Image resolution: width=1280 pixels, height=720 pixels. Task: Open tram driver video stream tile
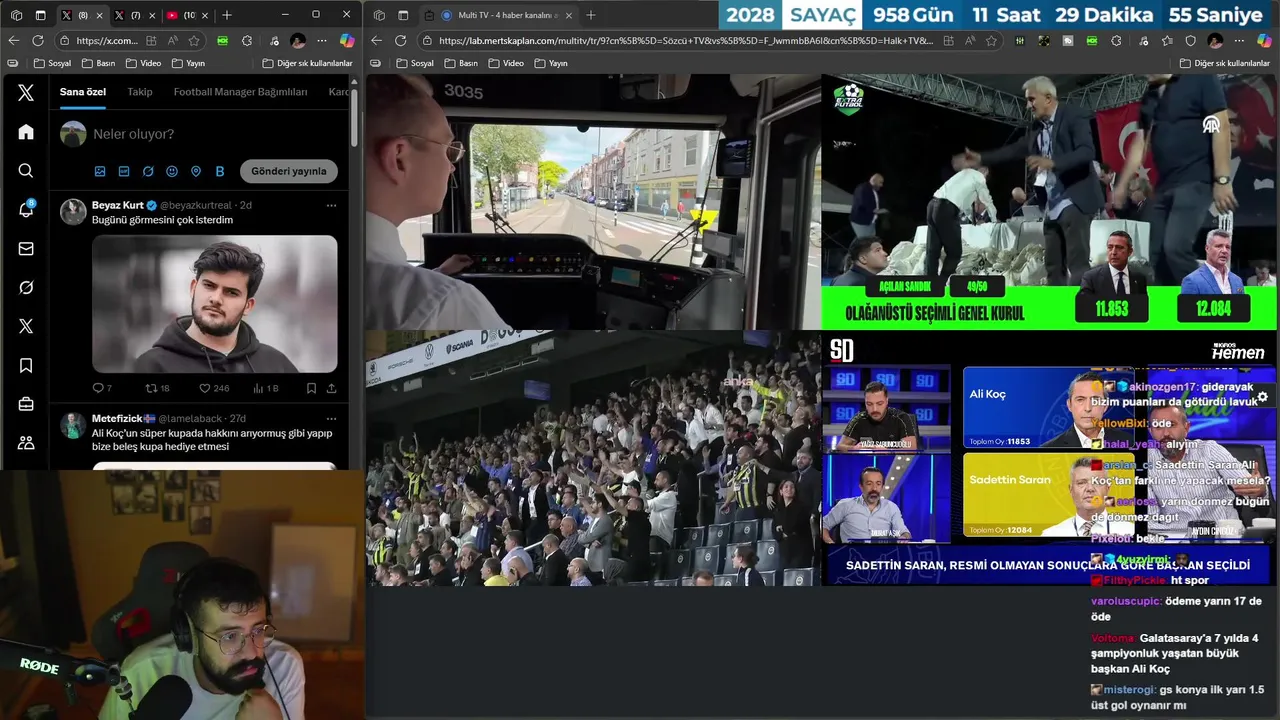point(593,202)
